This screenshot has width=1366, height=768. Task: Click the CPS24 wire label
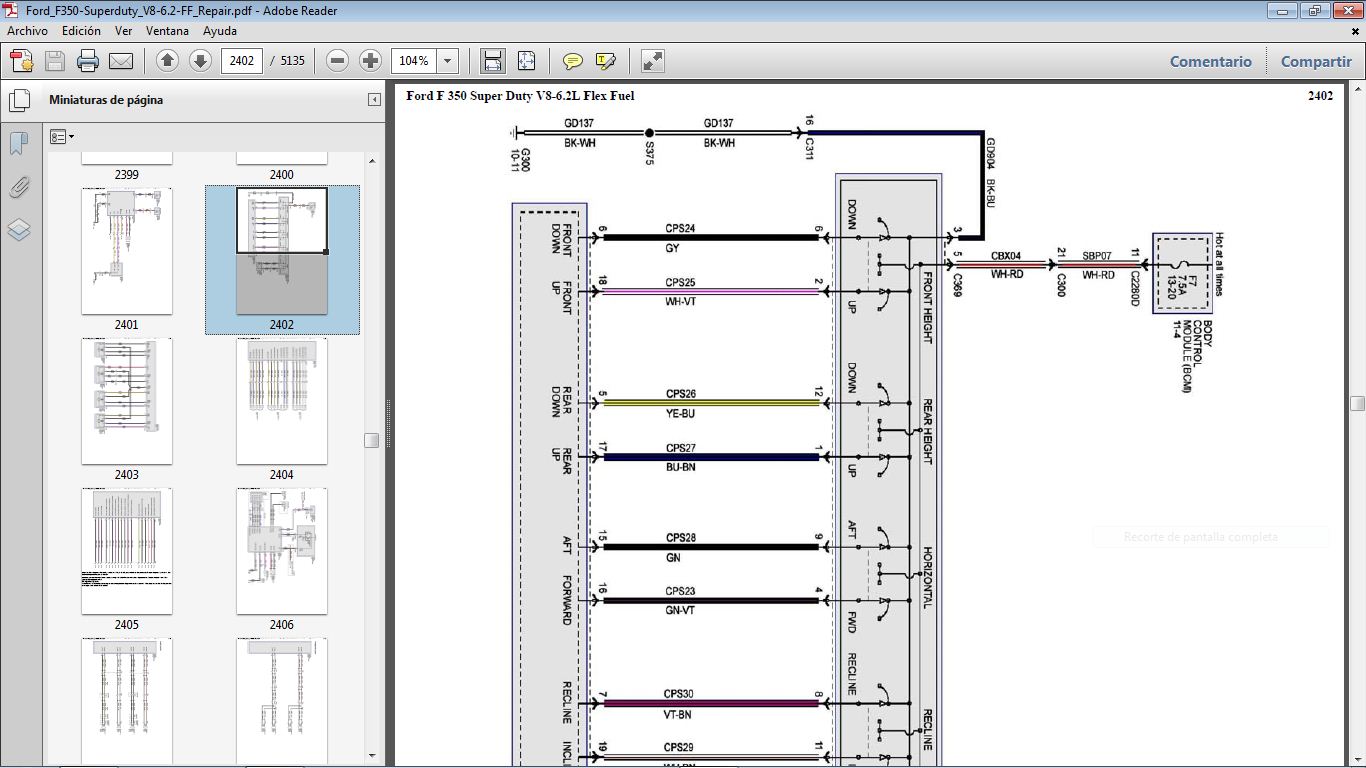point(680,229)
